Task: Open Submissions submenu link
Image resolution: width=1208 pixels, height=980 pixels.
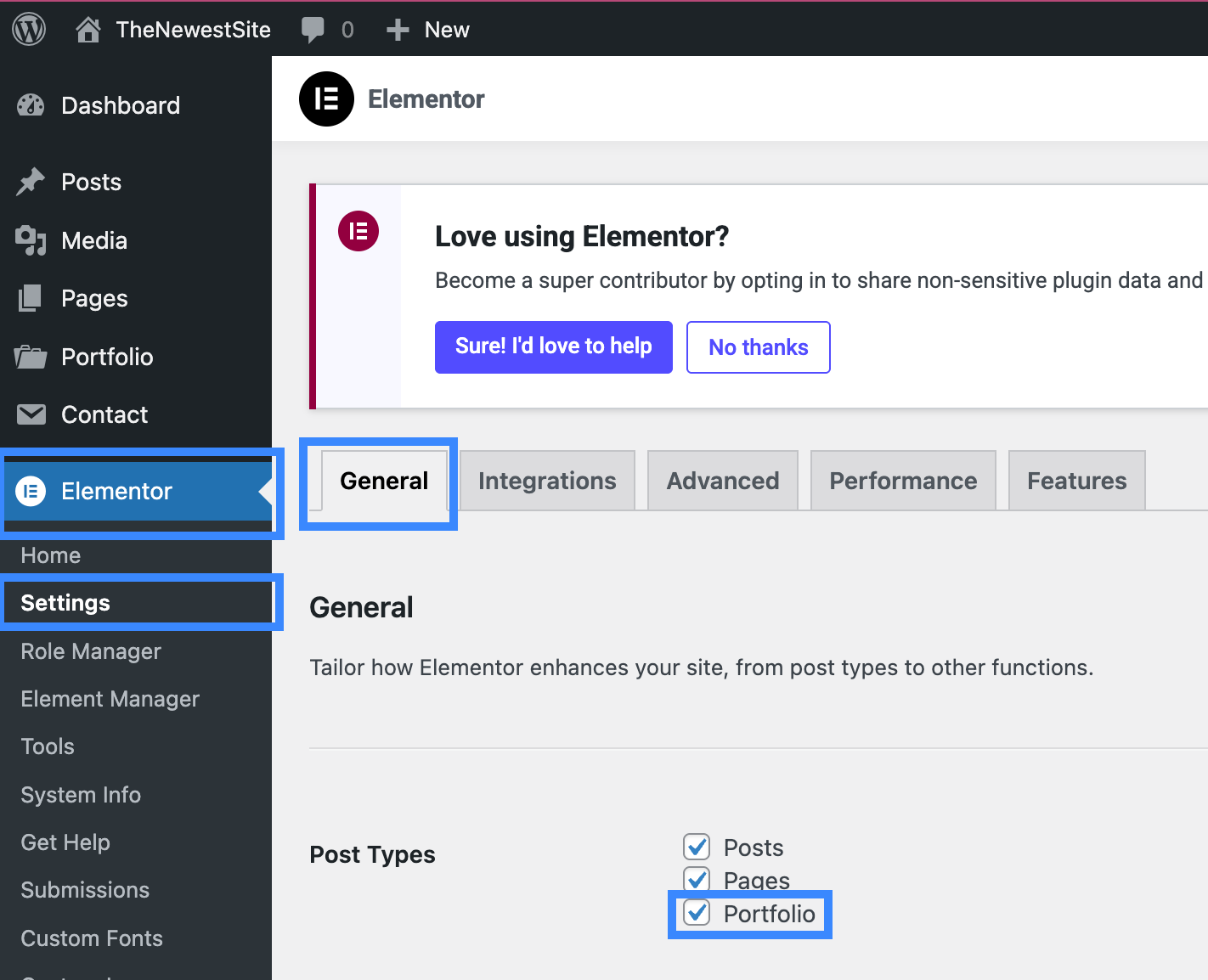Action: pos(85,890)
